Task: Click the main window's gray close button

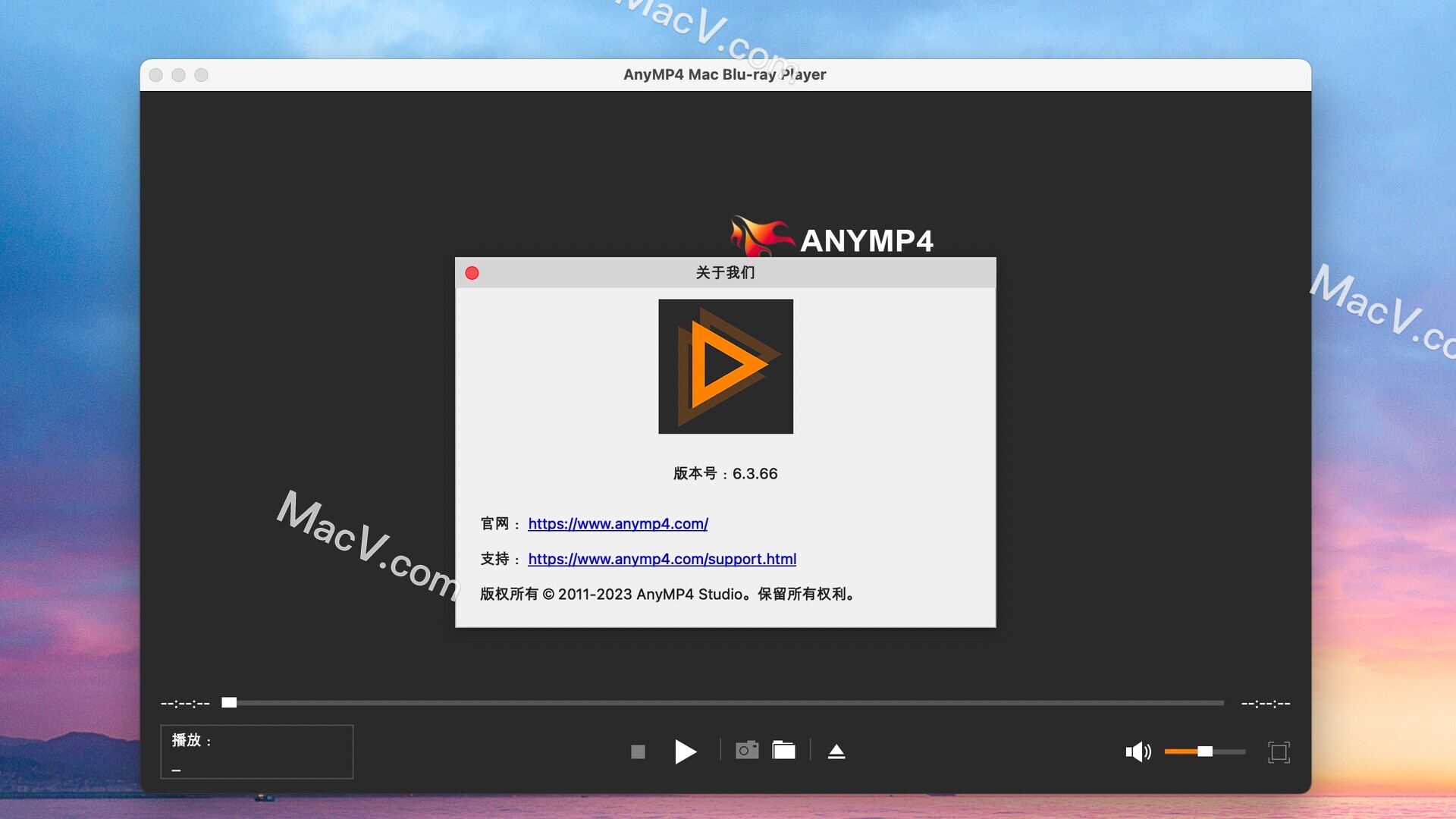Action: point(156,75)
